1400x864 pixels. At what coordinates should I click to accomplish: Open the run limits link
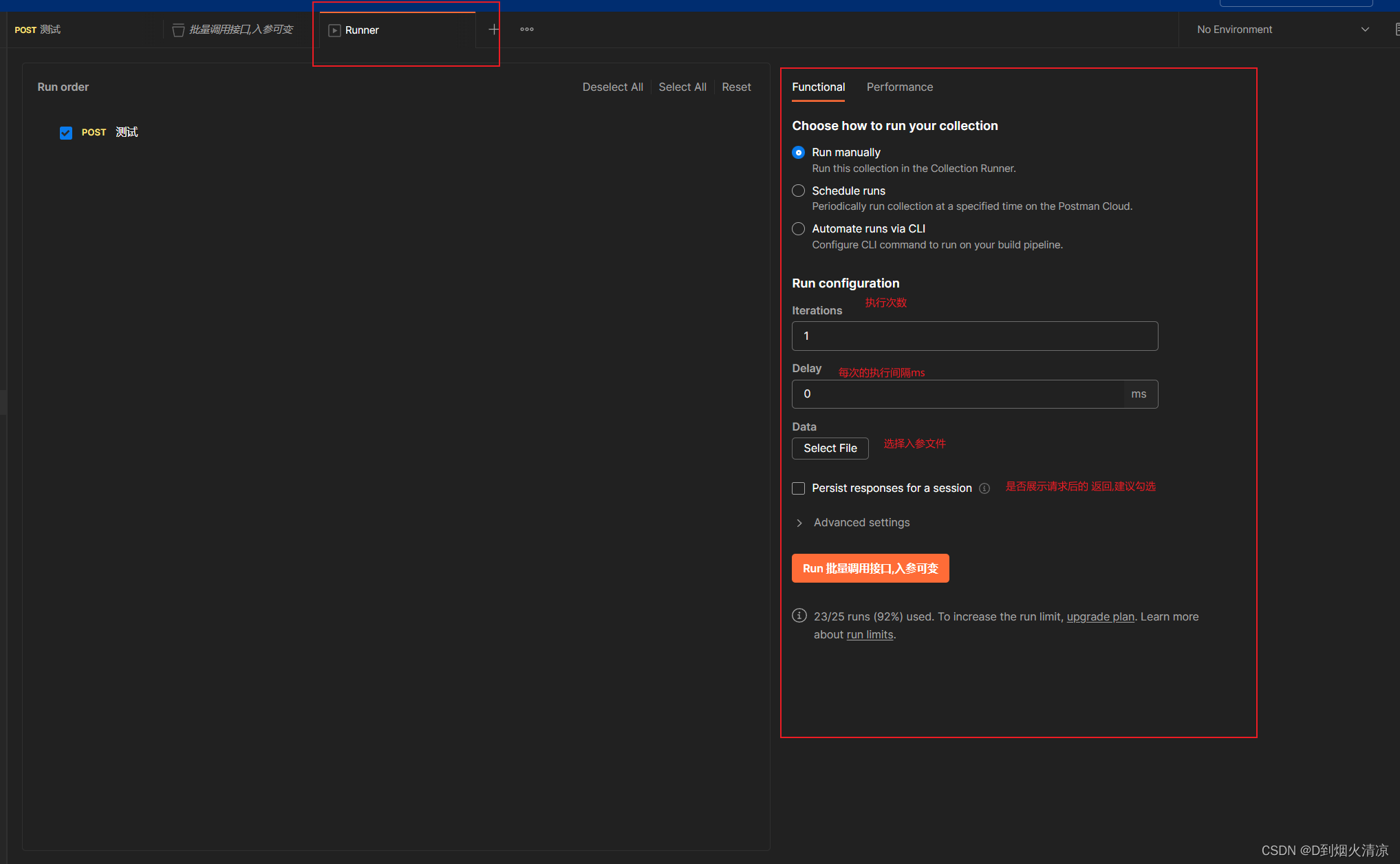tap(870, 635)
